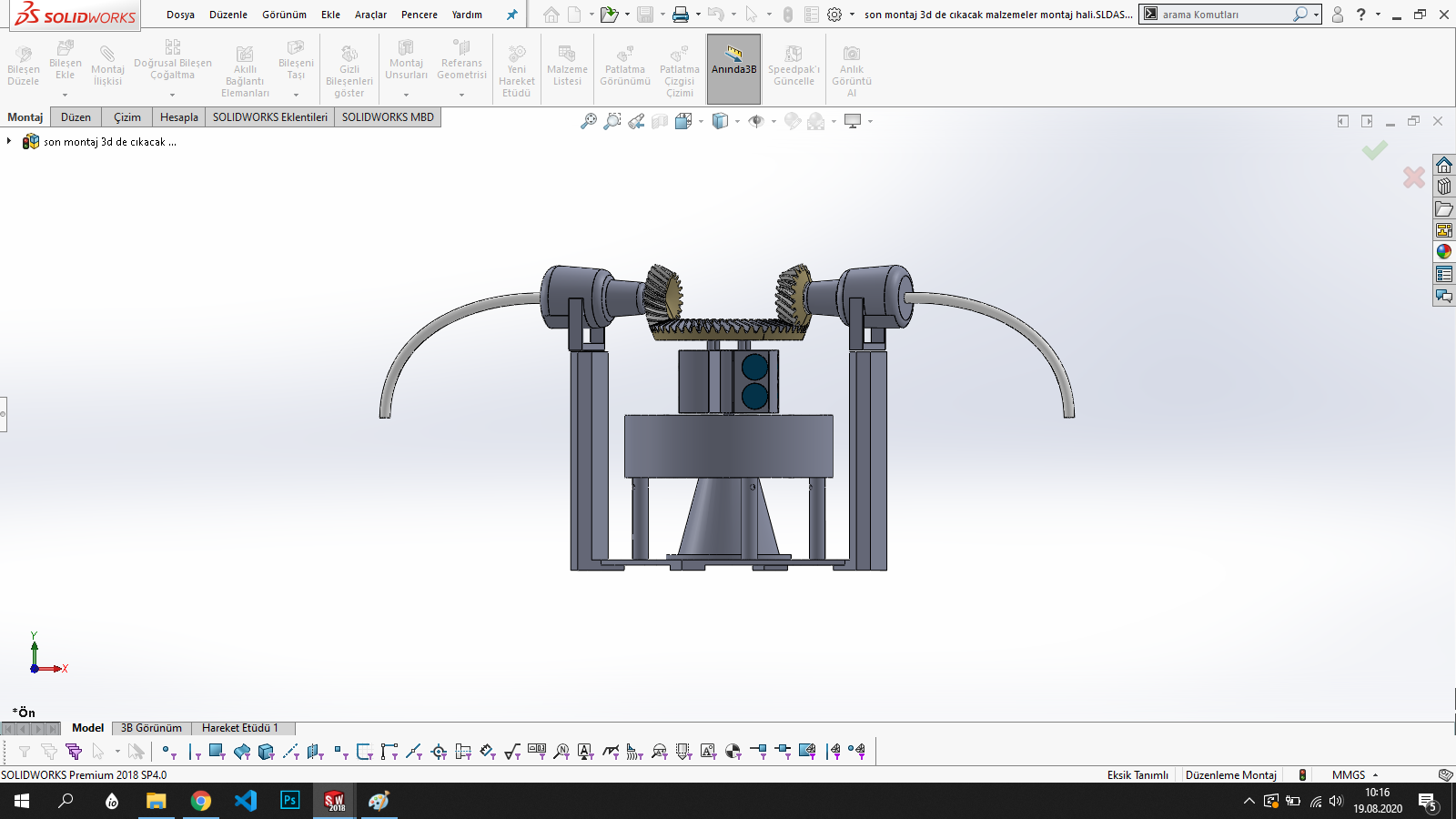The height and width of the screenshot is (819, 1456).
Task: Open the Design Library task pane tab
Action: tap(1444, 187)
